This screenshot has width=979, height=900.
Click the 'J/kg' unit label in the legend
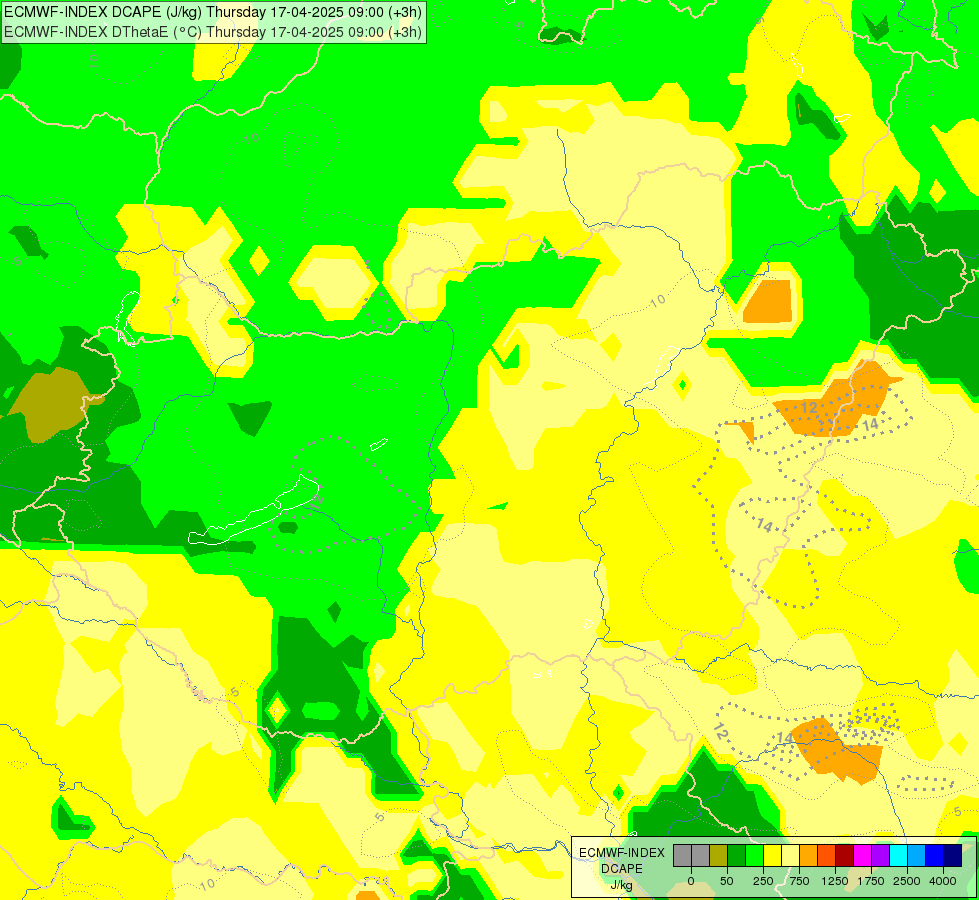(x=621, y=885)
